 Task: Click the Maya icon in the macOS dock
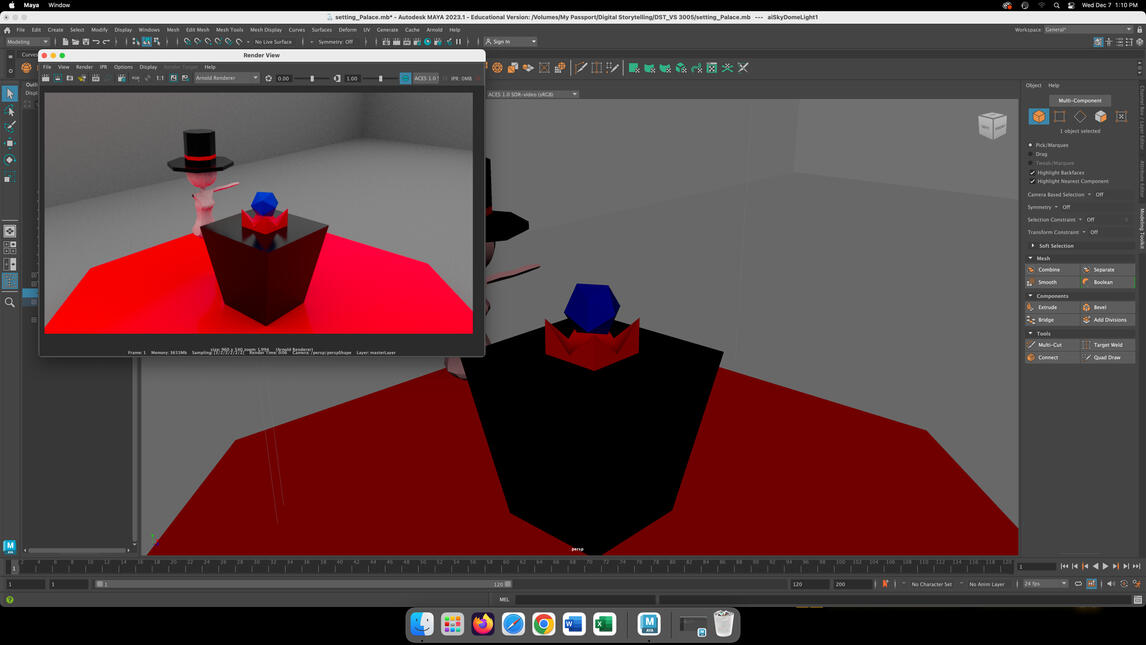650,624
